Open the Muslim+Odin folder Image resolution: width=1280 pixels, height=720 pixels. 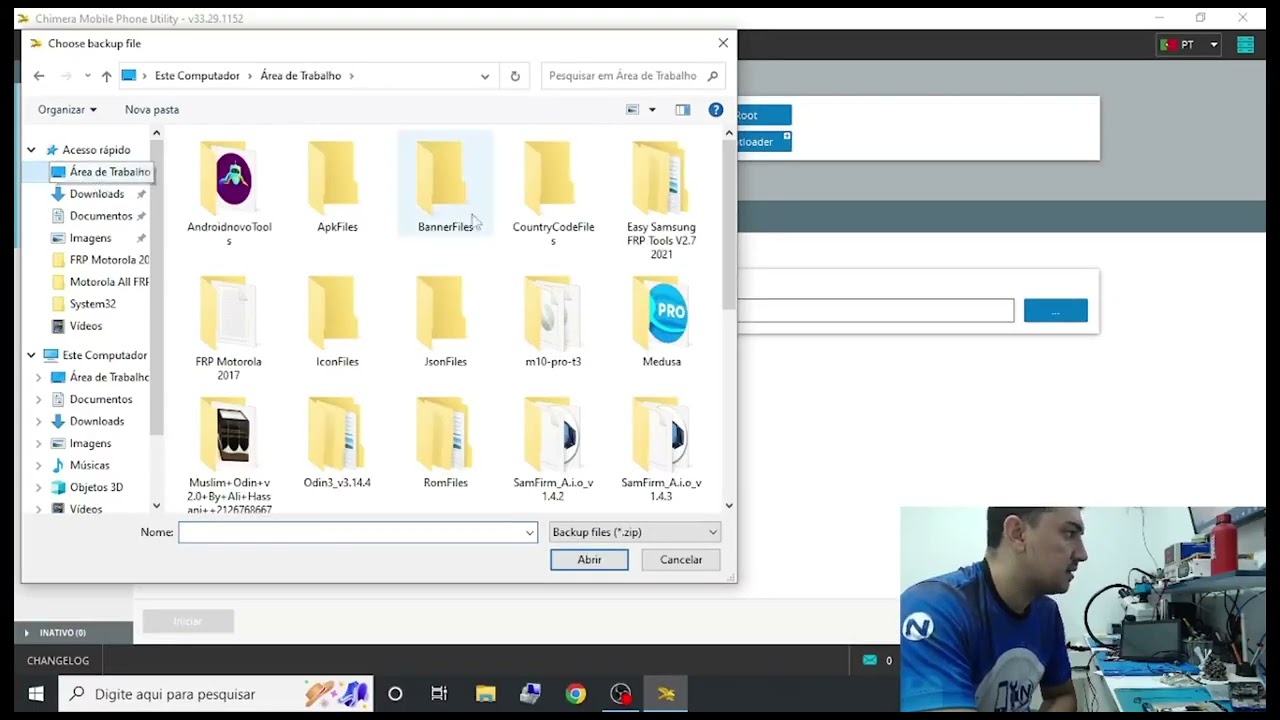tap(229, 456)
